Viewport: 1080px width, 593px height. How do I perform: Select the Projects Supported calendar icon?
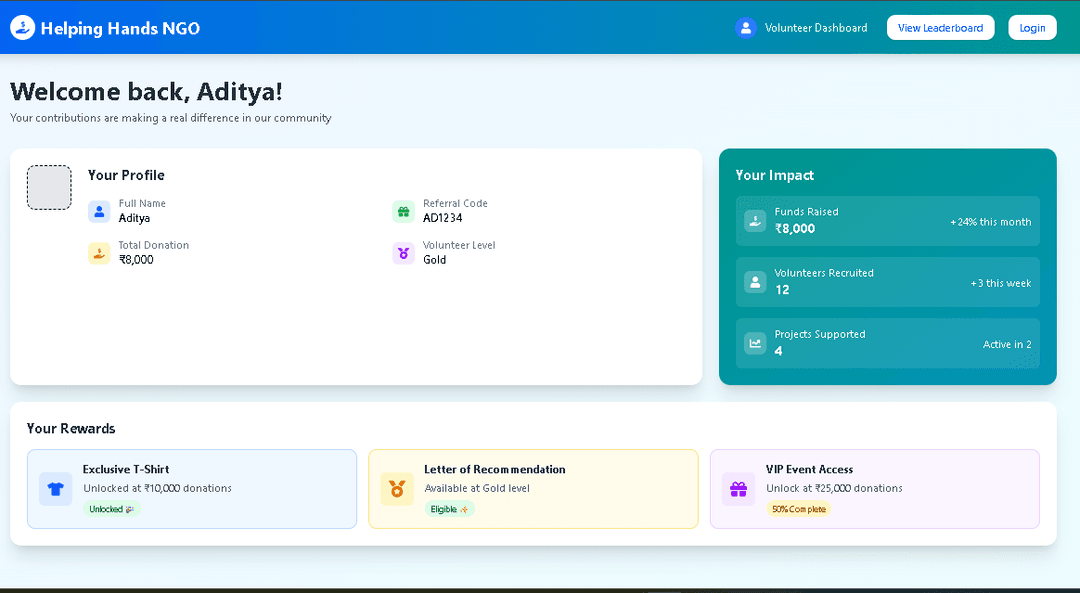tap(754, 343)
